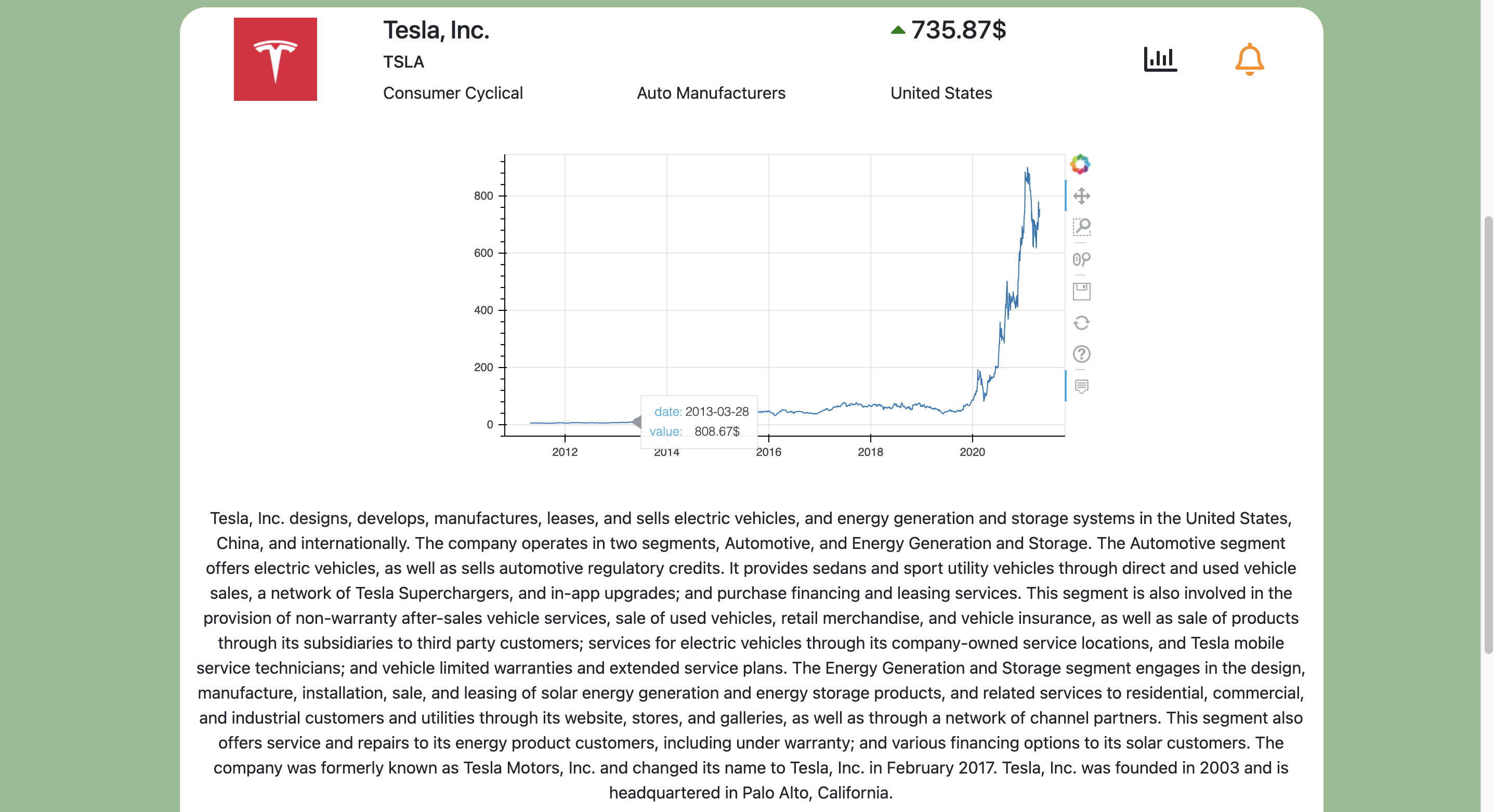The image size is (1494, 812).
Task: Click the United States country label
Action: click(x=941, y=93)
